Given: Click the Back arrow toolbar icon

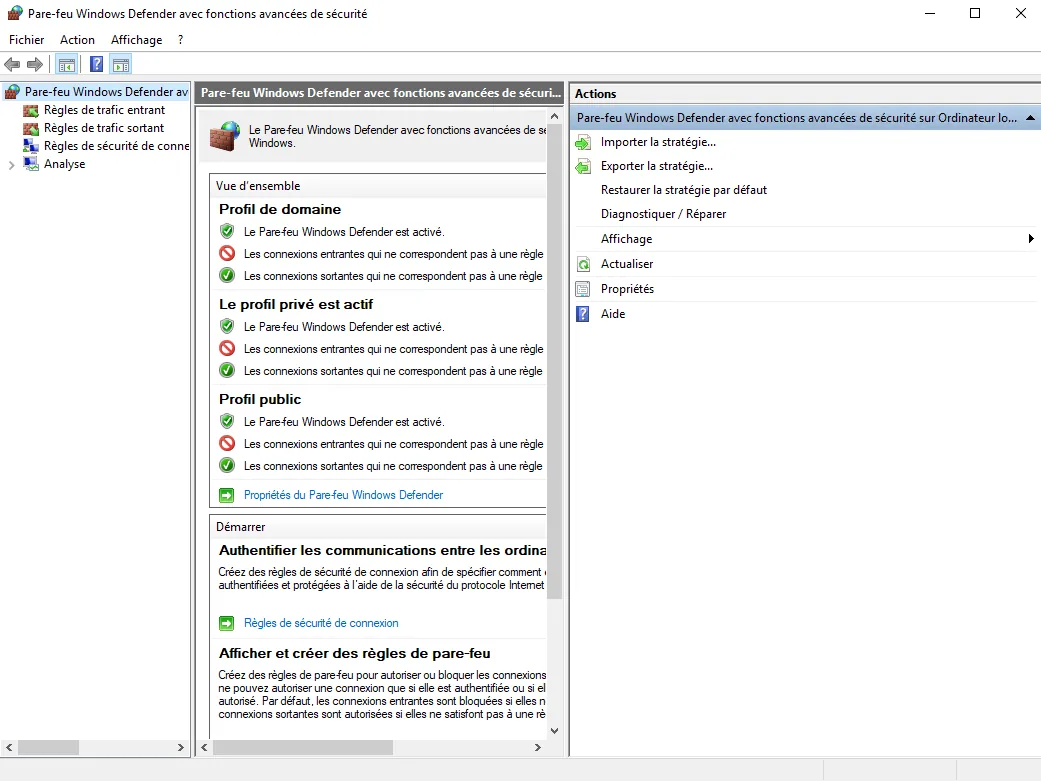Looking at the screenshot, I should 12,64.
